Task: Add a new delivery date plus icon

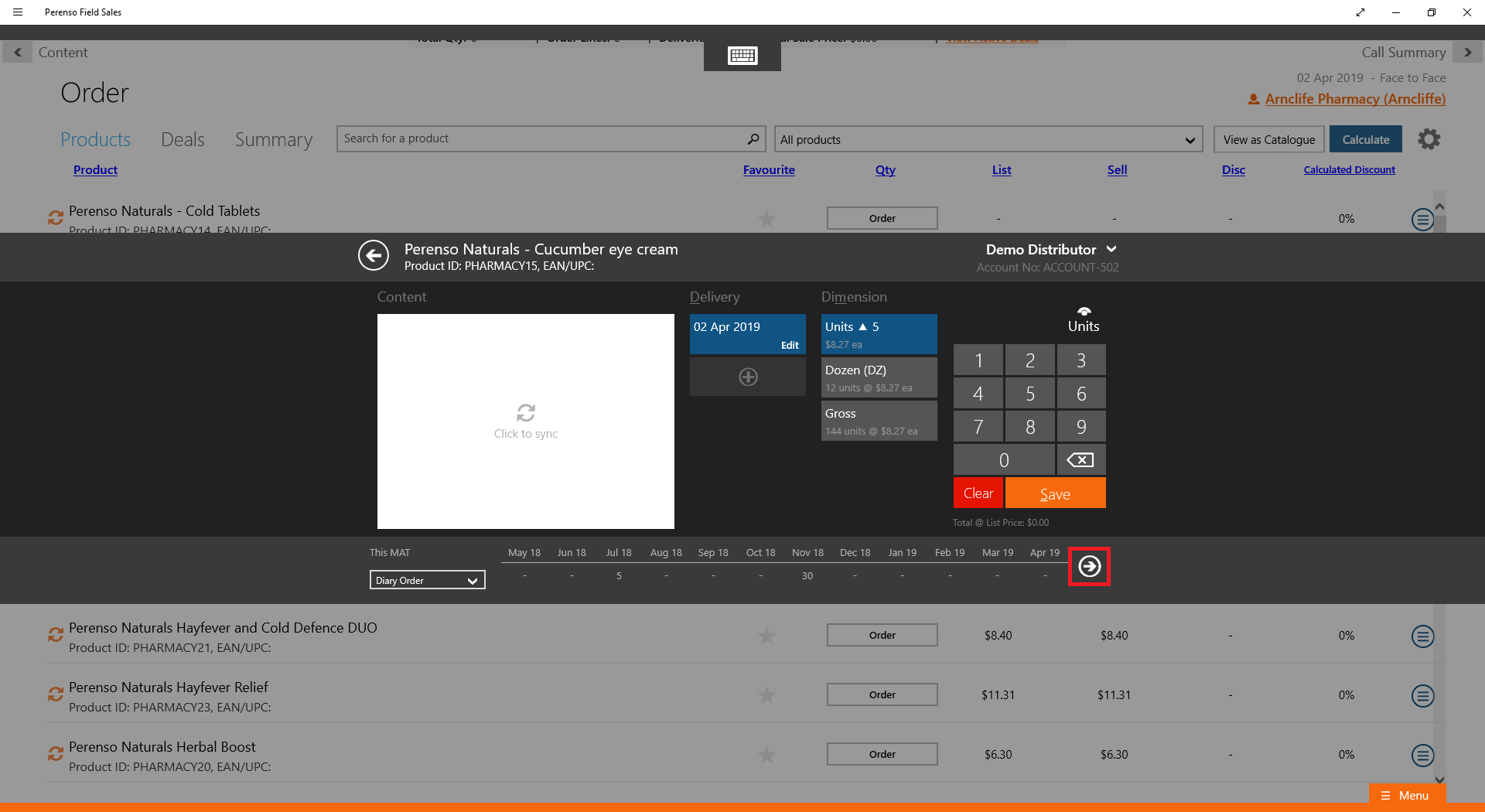Action: point(748,377)
